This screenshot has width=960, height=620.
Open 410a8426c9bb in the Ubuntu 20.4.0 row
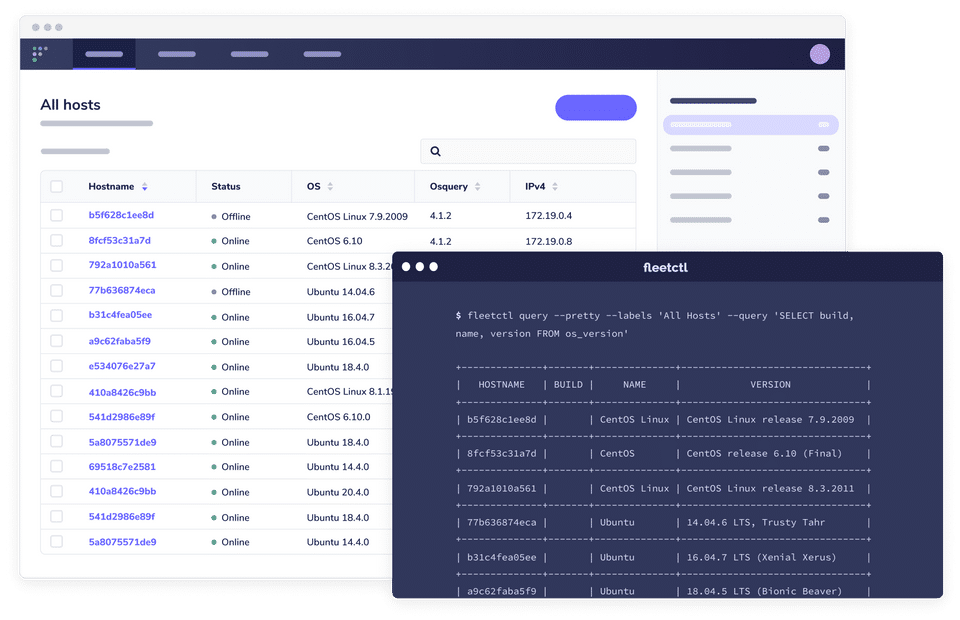(x=122, y=491)
